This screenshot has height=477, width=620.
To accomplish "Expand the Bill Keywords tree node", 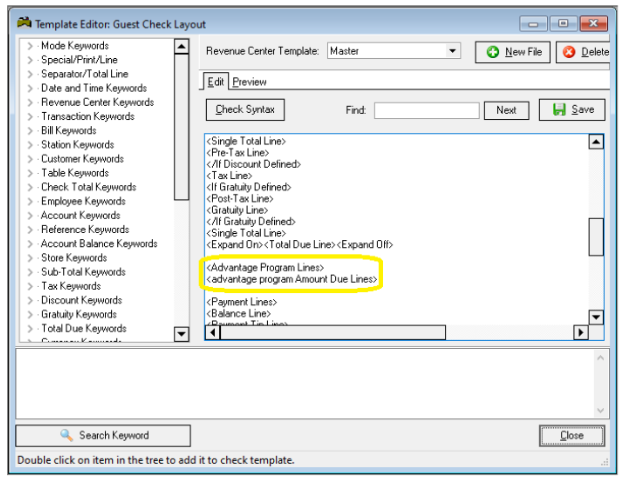I will pos(30,131).
